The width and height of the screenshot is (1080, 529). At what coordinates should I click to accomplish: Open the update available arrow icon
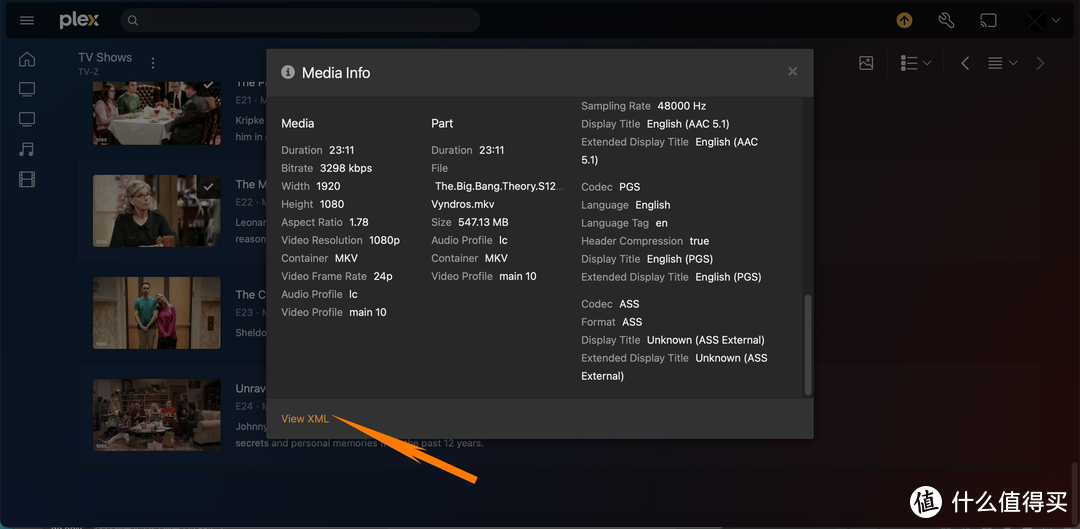click(904, 21)
